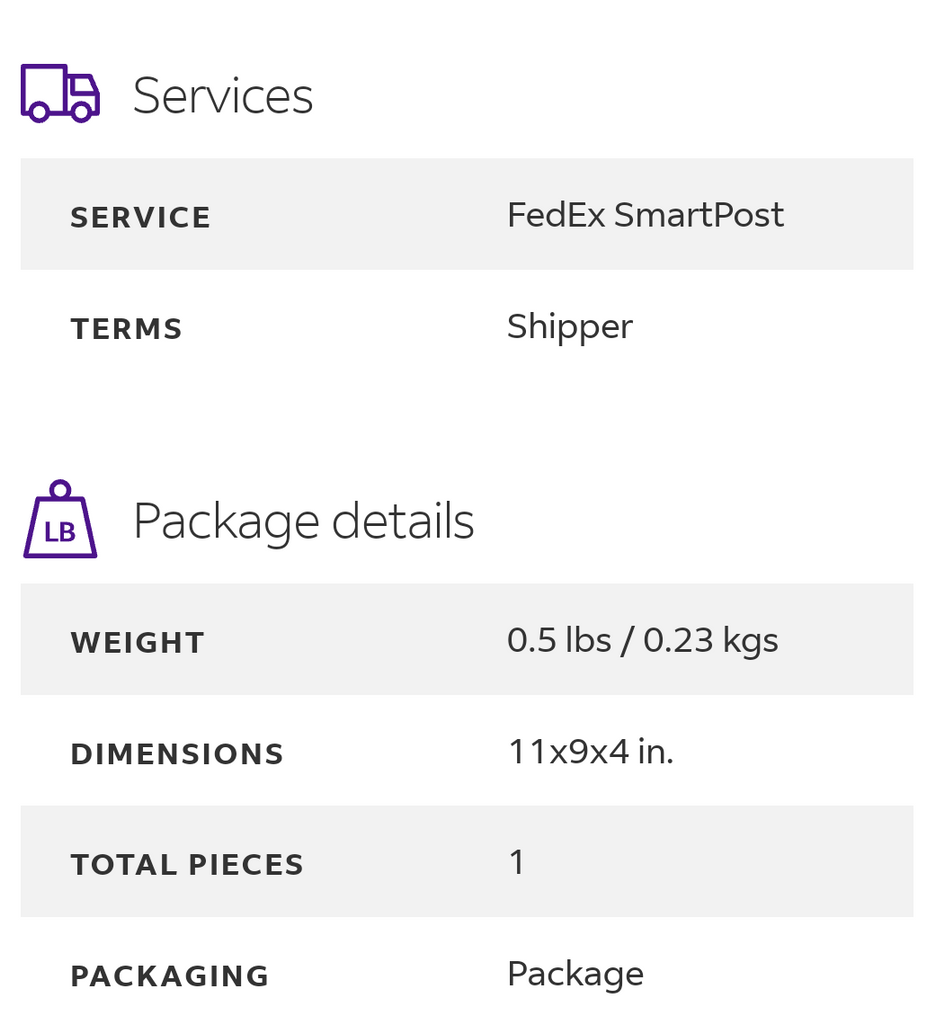
Task: Click the TOTAL PIECES row label
Action: coord(187,865)
